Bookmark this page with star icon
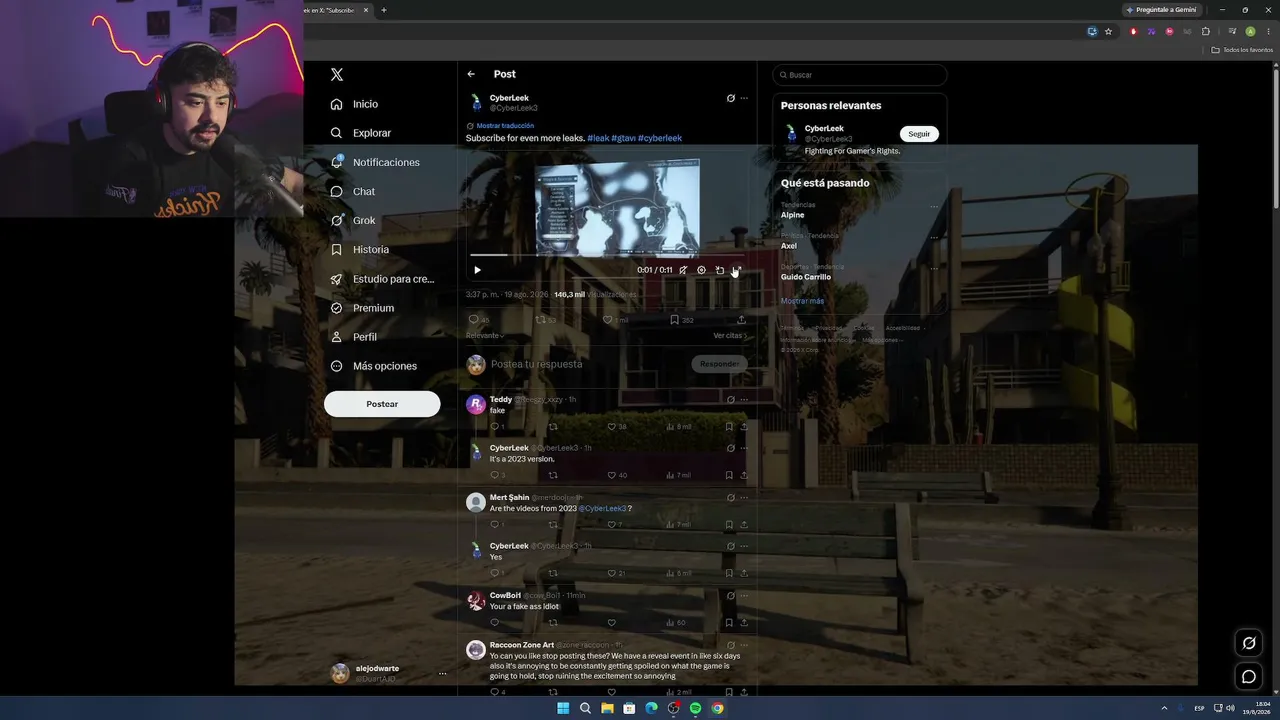Viewport: 1280px width, 720px height. click(1108, 31)
